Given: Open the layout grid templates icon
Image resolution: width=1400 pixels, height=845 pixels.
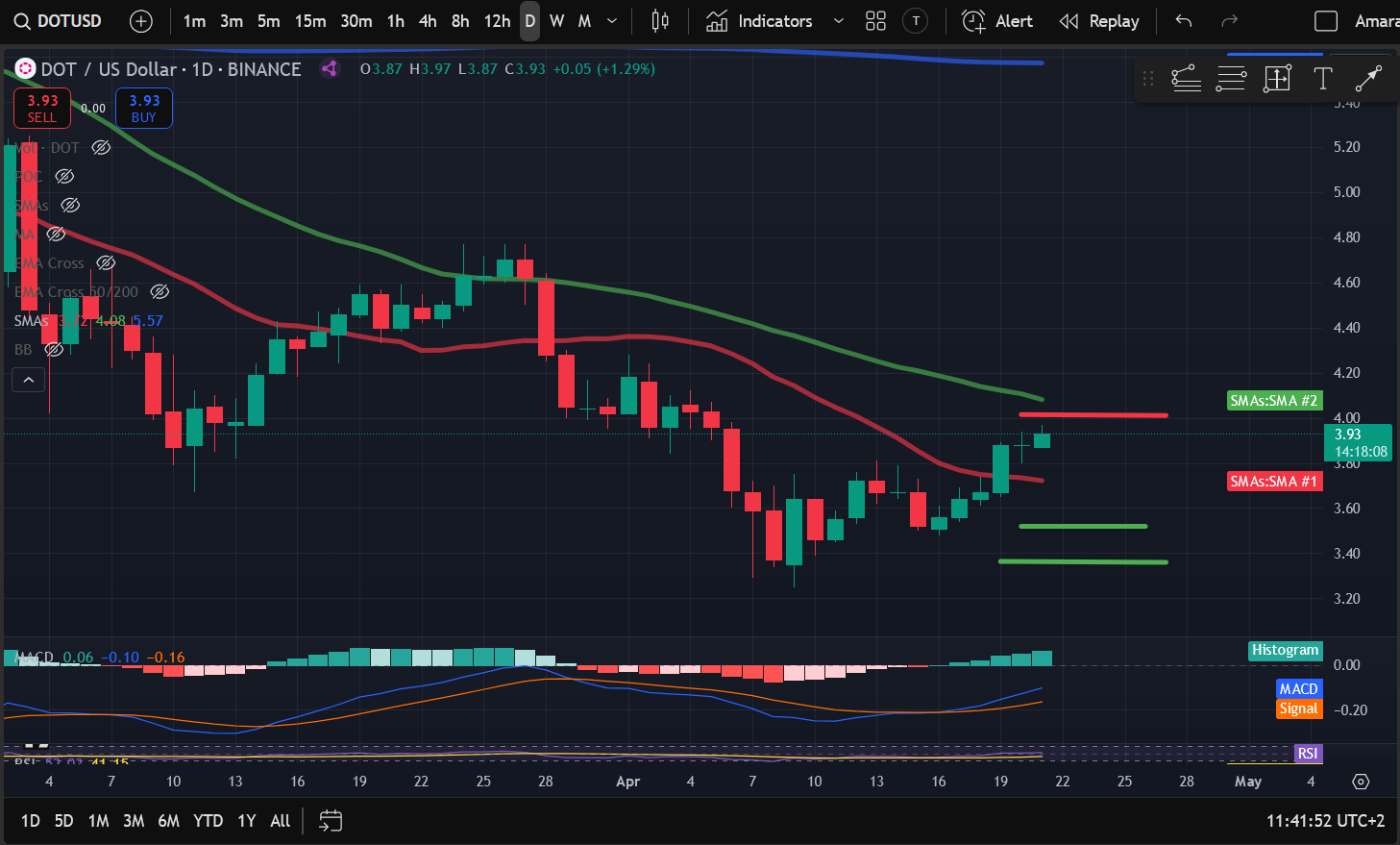Looking at the screenshot, I should pos(875,21).
